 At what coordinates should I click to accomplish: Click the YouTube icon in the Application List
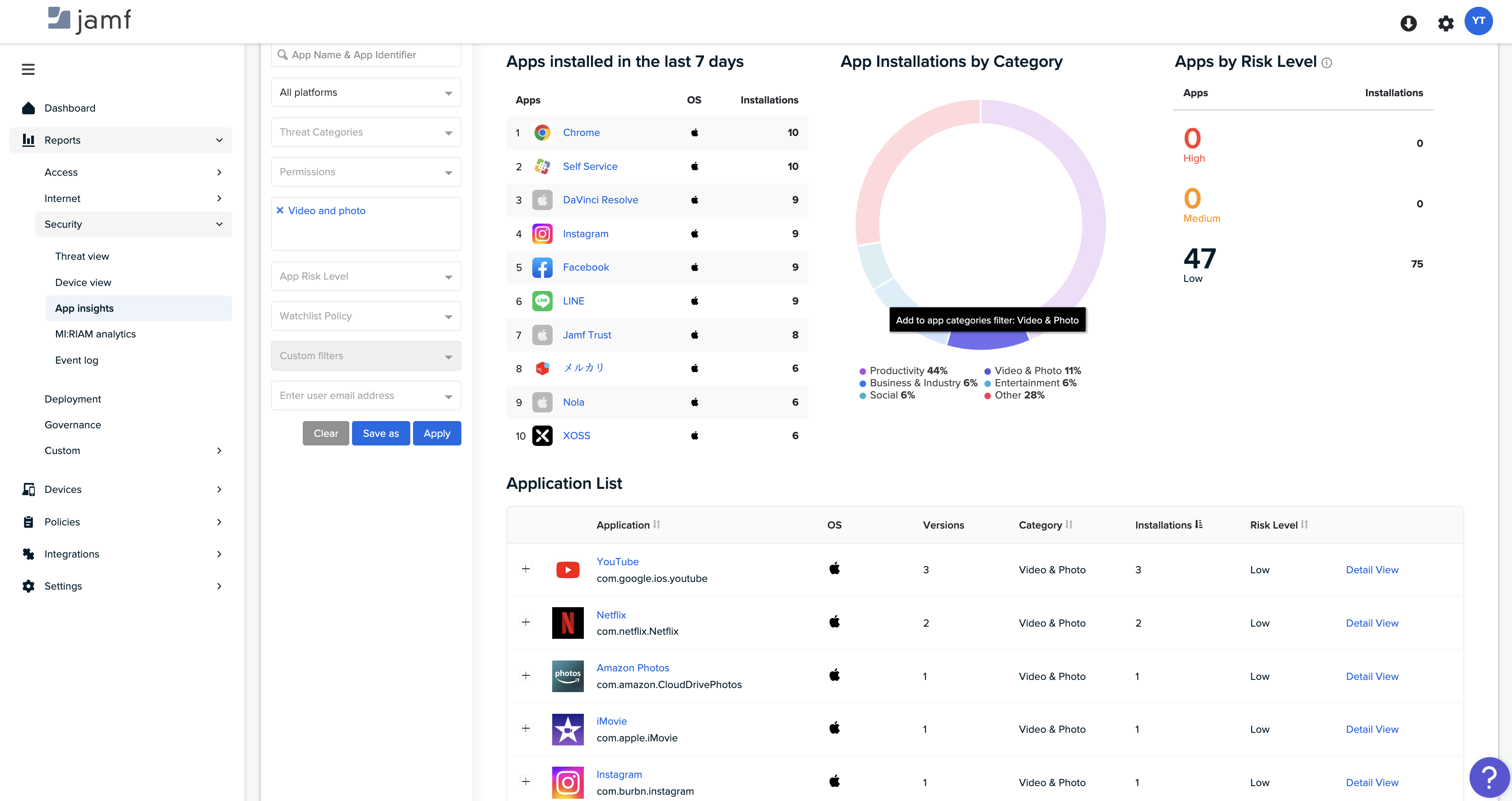tap(568, 569)
